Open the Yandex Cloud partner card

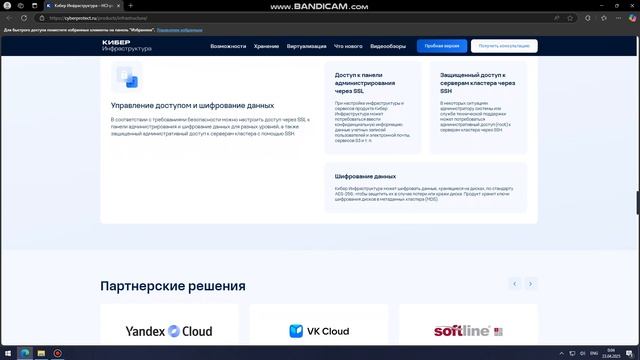click(x=169, y=325)
